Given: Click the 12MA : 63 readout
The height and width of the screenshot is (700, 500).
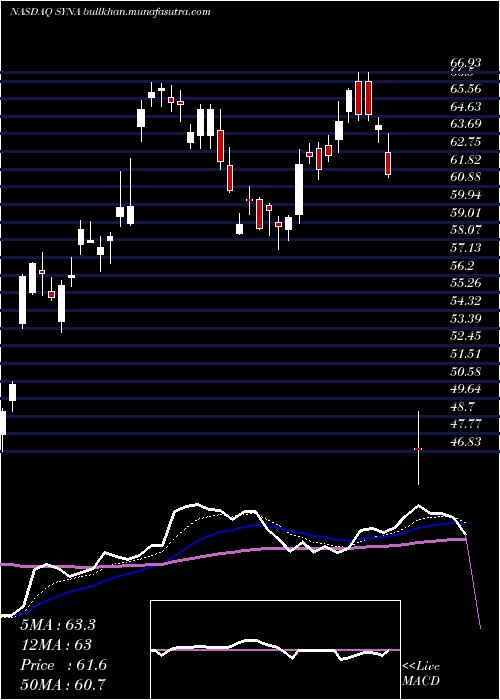Looking at the screenshot, I should (56, 645).
